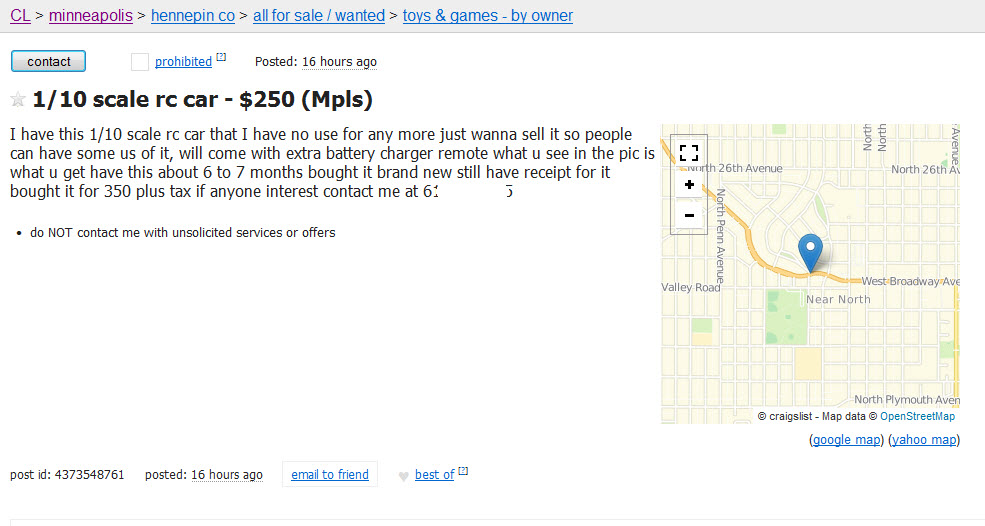The image size is (985, 526).
Task: Open the OpenStreetMap attribution link
Action: tap(917, 416)
